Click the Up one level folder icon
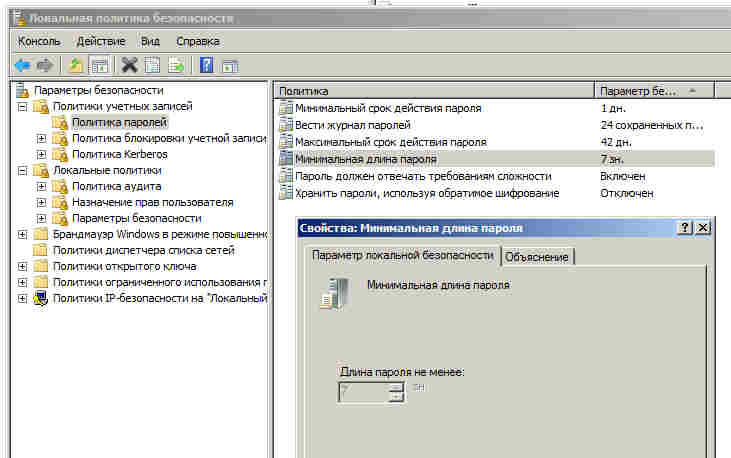 [75, 66]
